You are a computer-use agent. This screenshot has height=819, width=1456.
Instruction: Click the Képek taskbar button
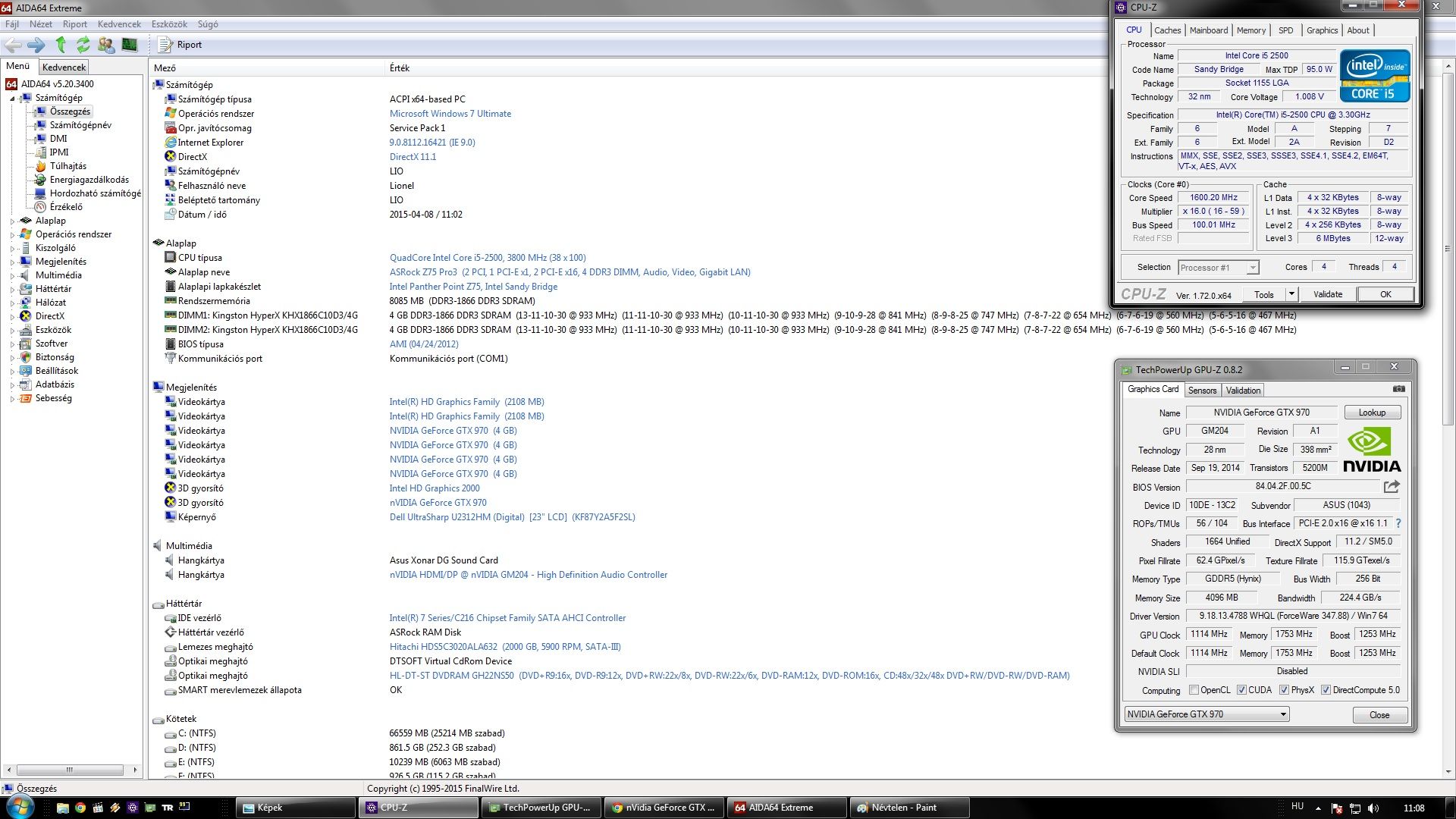tap(296, 808)
